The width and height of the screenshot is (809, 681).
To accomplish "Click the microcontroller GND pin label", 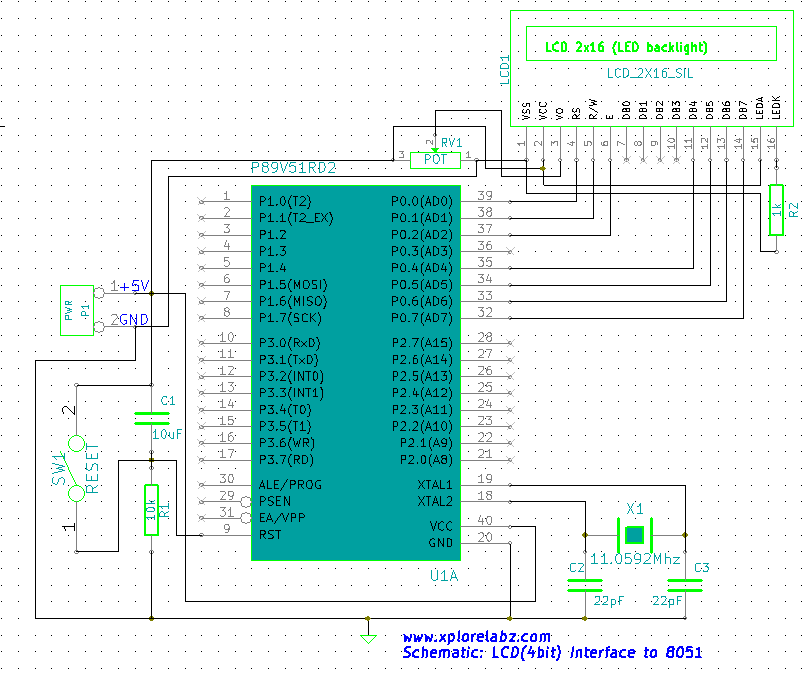I will coord(441,543).
